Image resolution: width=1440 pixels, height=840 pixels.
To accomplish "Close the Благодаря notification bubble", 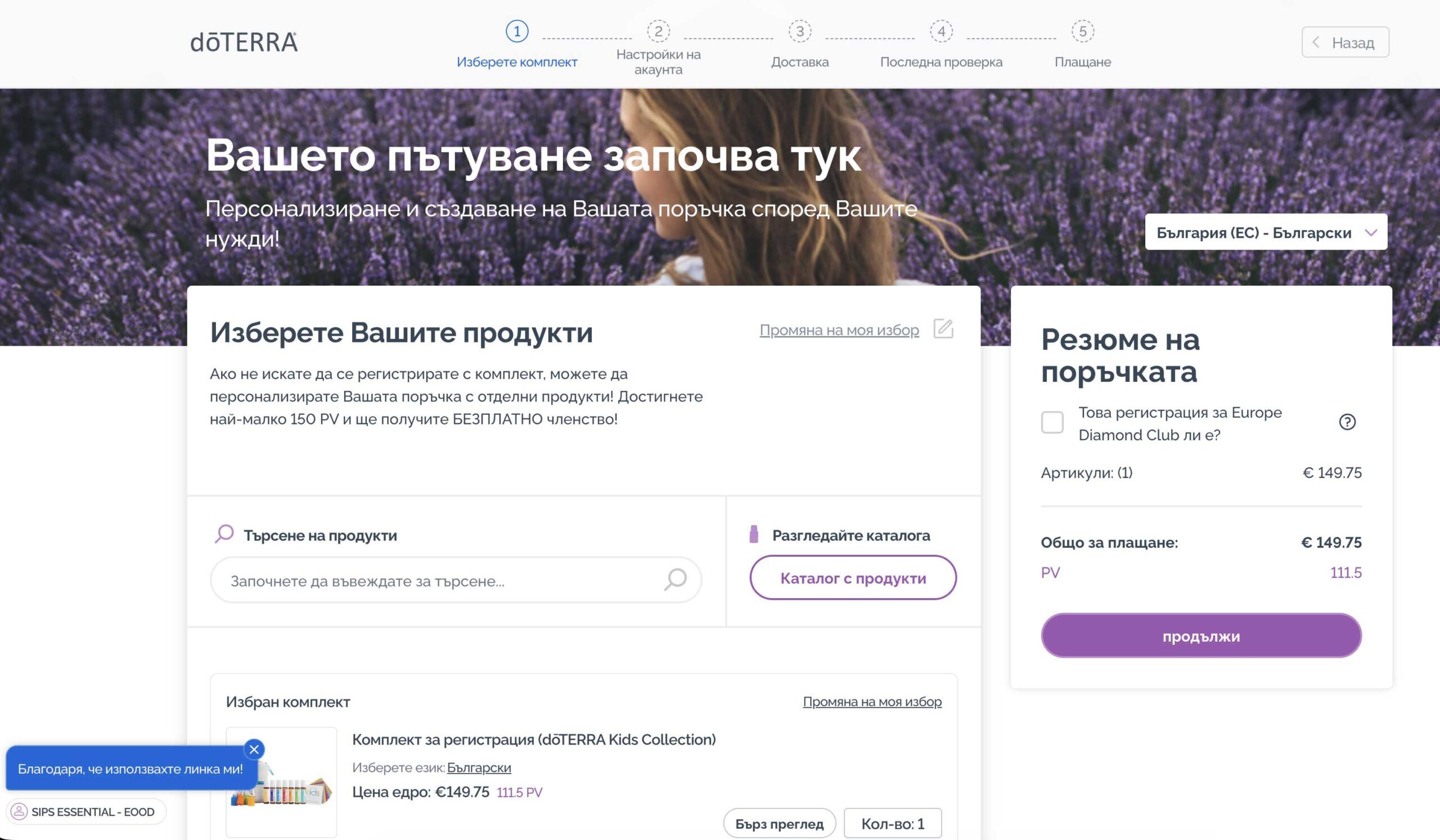I will coord(254,749).
